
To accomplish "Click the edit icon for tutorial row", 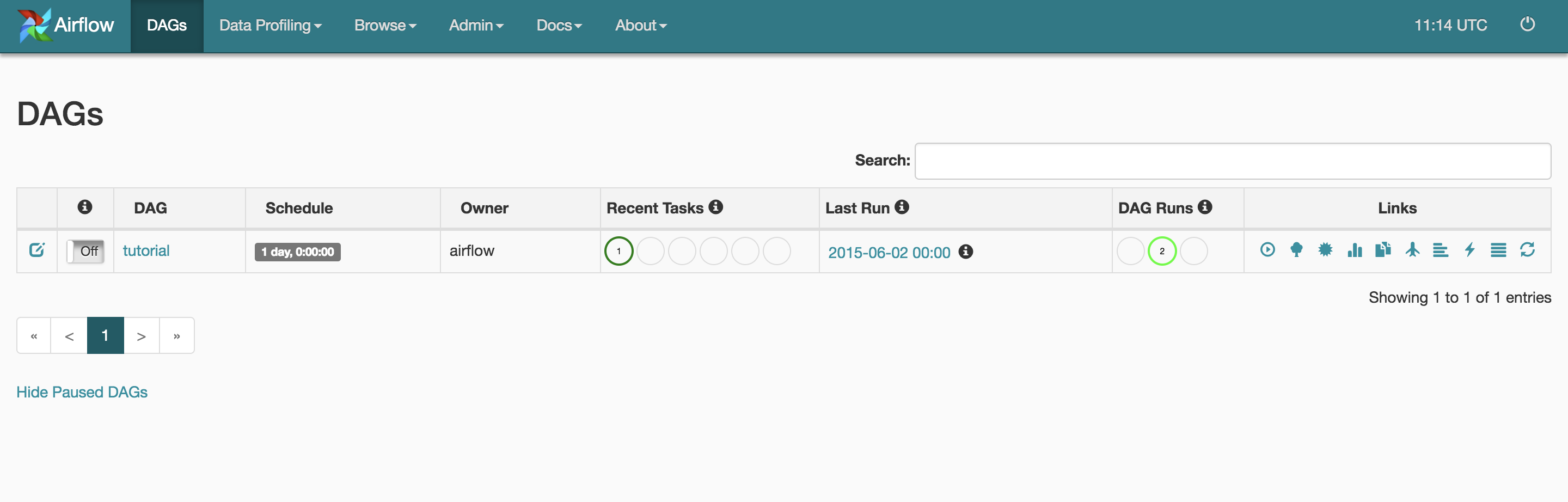I will pyautogui.click(x=36, y=250).
